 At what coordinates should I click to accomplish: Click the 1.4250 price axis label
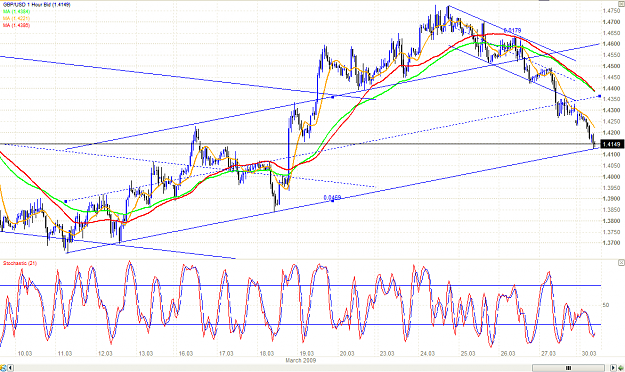[612, 121]
